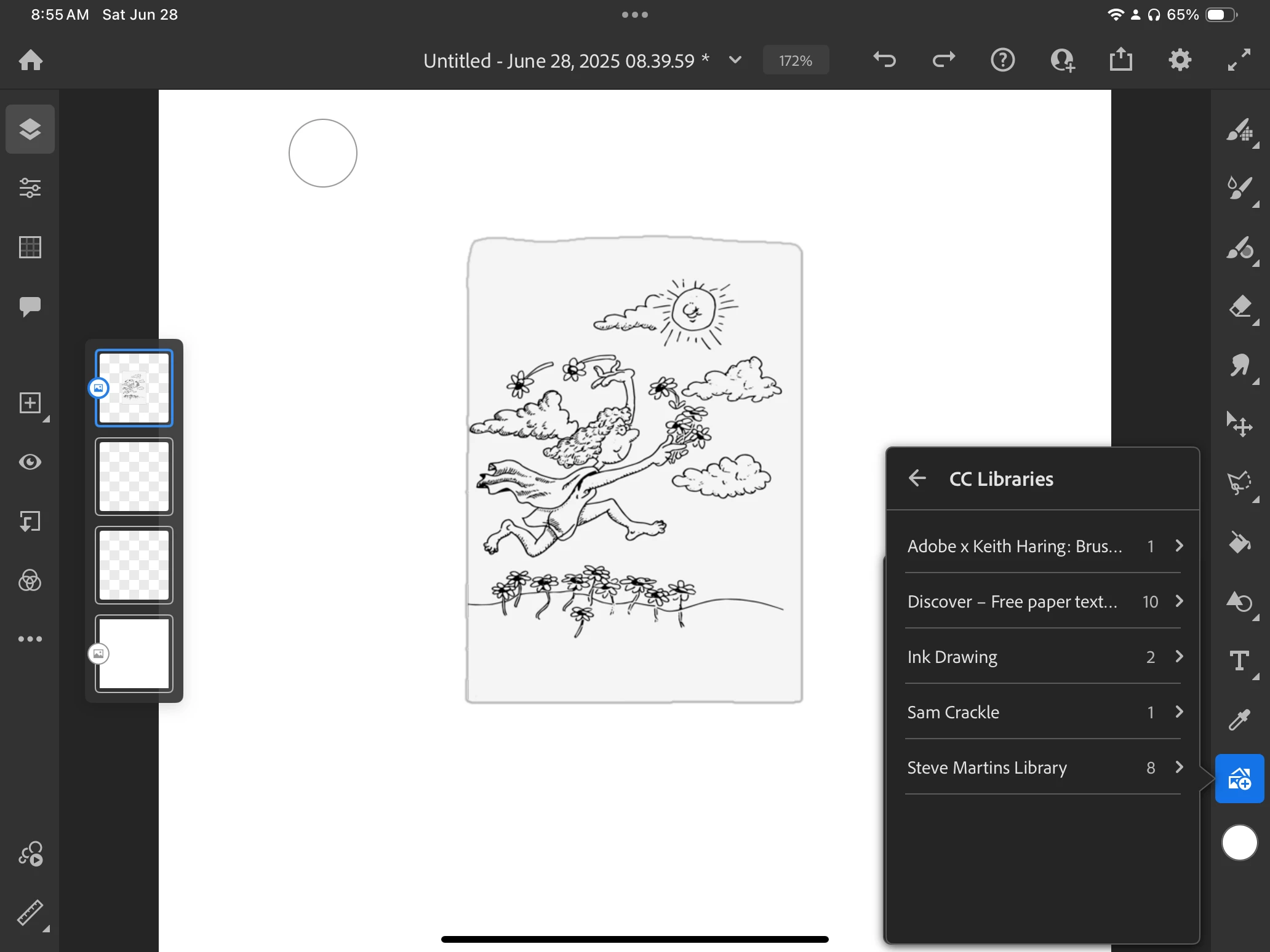Open Adobe x Keith Haring library
This screenshot has height=952, width=1270.
[x=1042, y=546]
